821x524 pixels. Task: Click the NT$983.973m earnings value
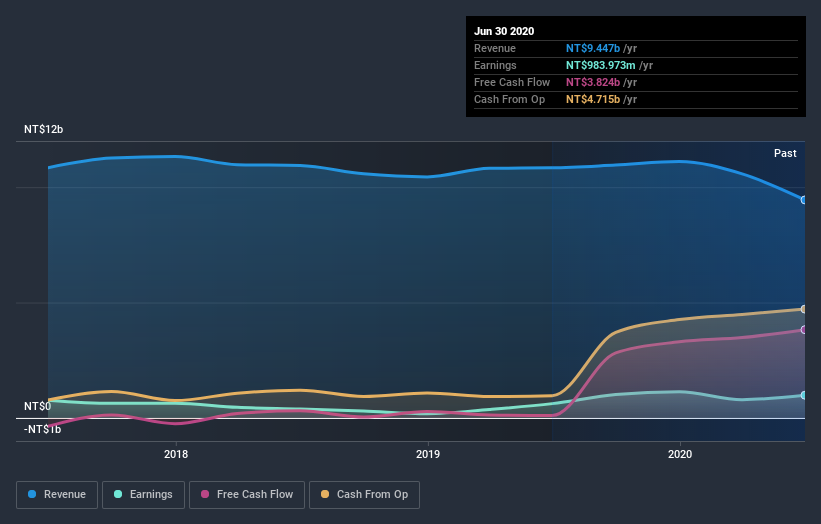(x=601, y=65)
